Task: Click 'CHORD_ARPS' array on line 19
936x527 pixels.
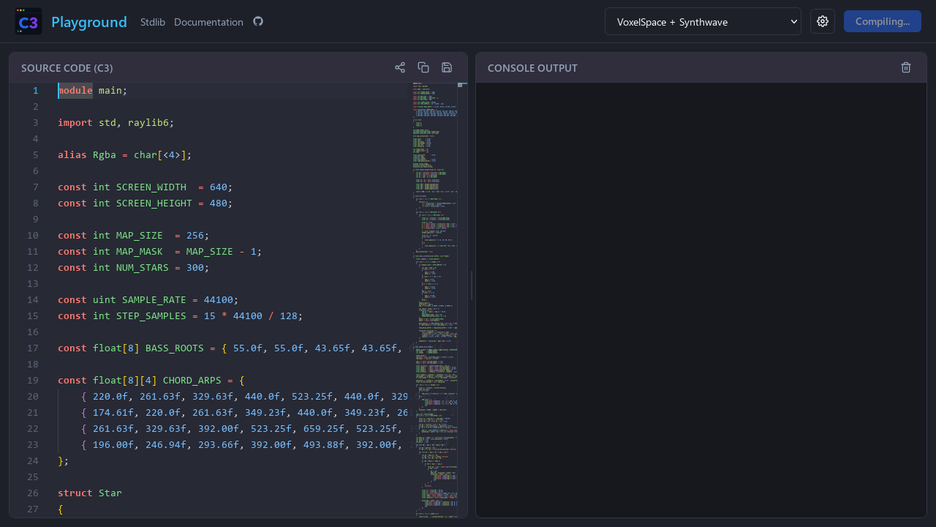Action: tap(192, 381)
